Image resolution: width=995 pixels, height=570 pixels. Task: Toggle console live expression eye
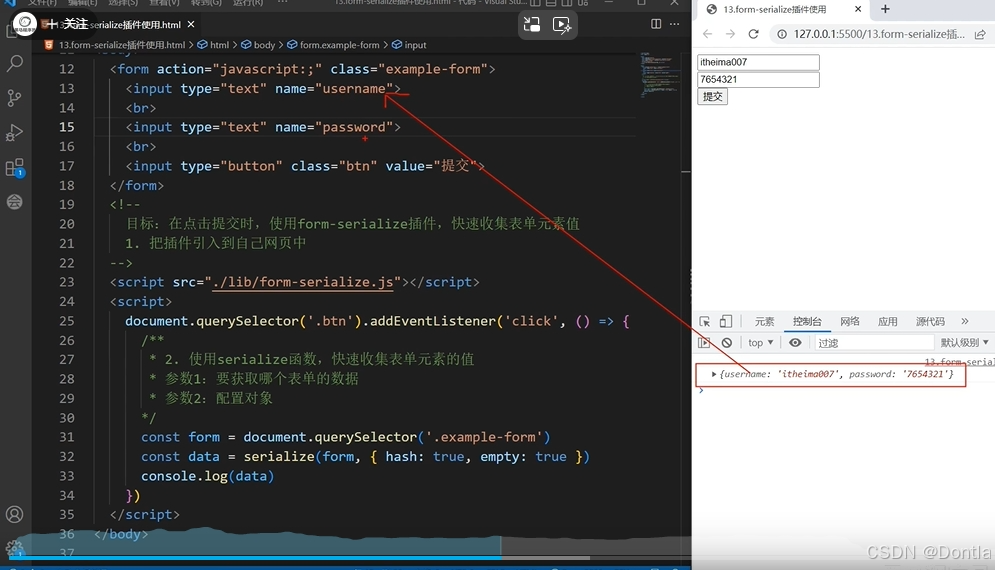tap(795, 343)
